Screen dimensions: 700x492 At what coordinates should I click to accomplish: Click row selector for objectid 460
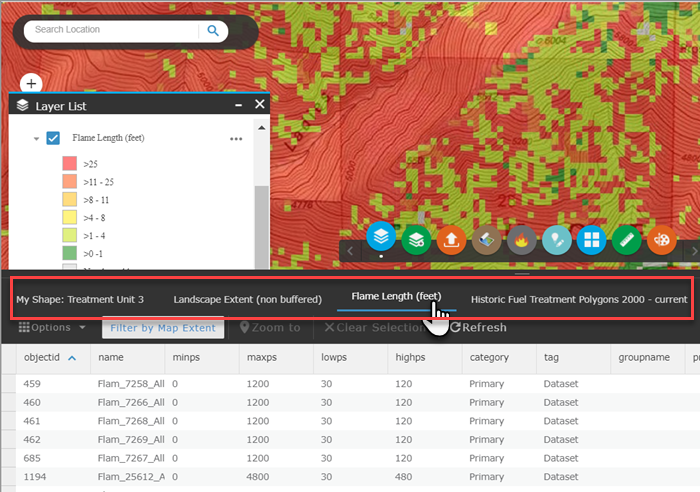[x=9, y=403]
